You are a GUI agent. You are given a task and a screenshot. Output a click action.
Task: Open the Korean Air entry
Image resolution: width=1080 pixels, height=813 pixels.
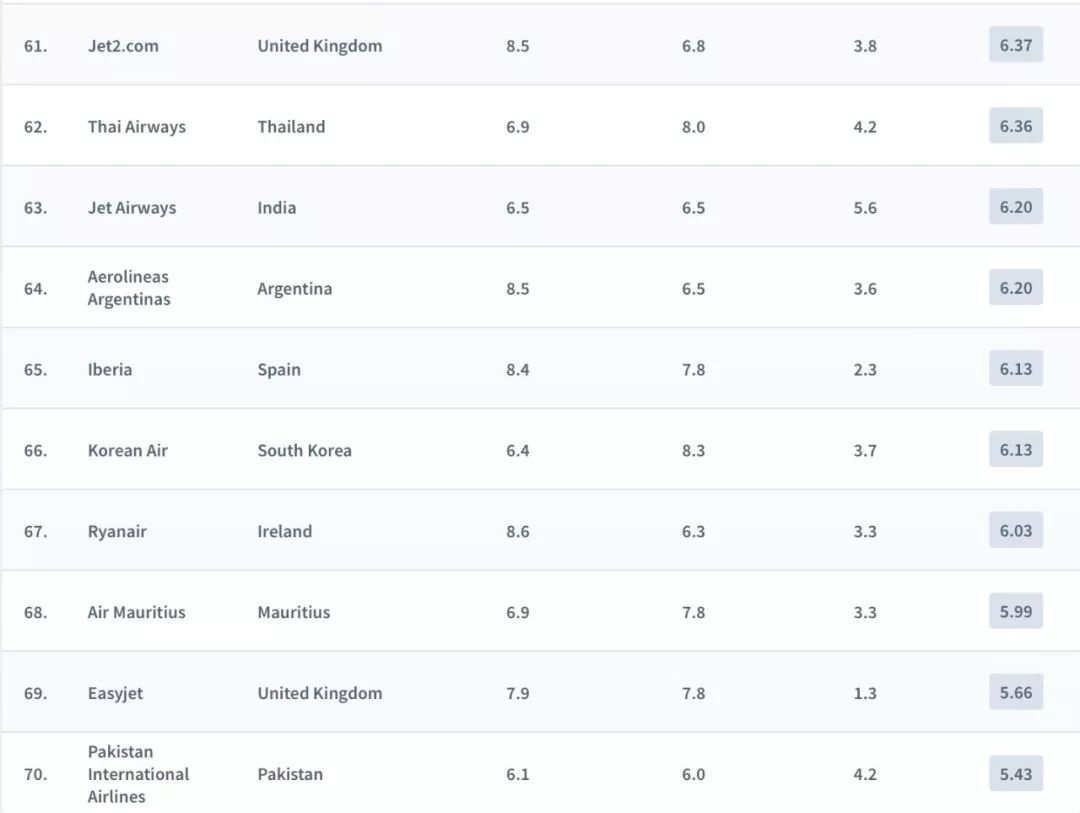(127, 451)
